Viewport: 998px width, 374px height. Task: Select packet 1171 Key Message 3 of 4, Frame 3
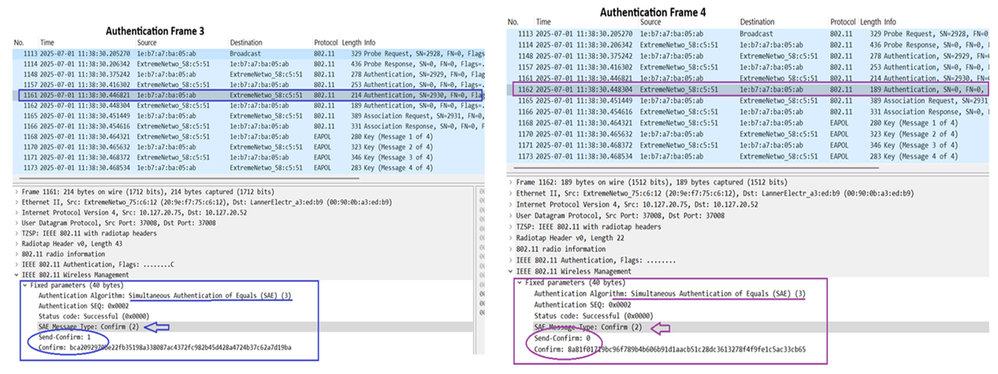click(x=248, y=158)
